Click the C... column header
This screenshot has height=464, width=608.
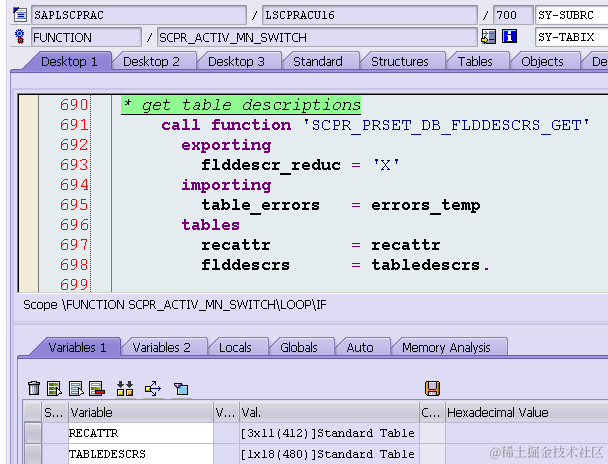pos(432,412)
